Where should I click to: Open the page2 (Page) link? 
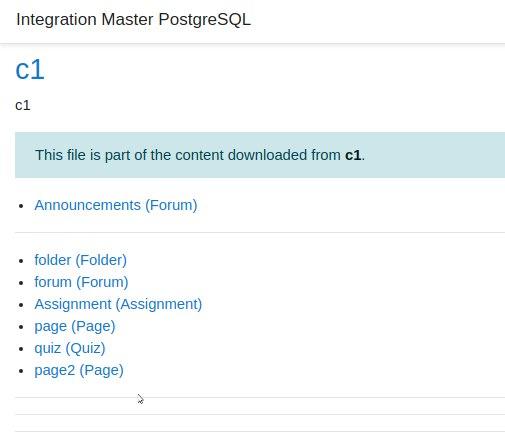click(79, 370)
